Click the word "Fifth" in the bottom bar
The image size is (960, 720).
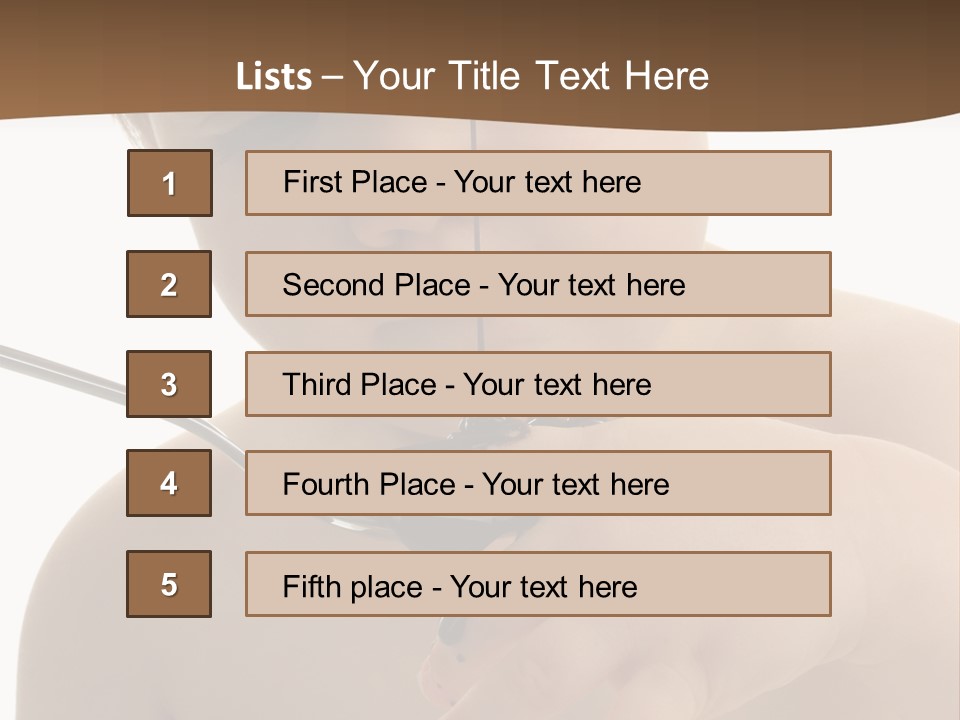pyautogui.click(x=312, y=586)
